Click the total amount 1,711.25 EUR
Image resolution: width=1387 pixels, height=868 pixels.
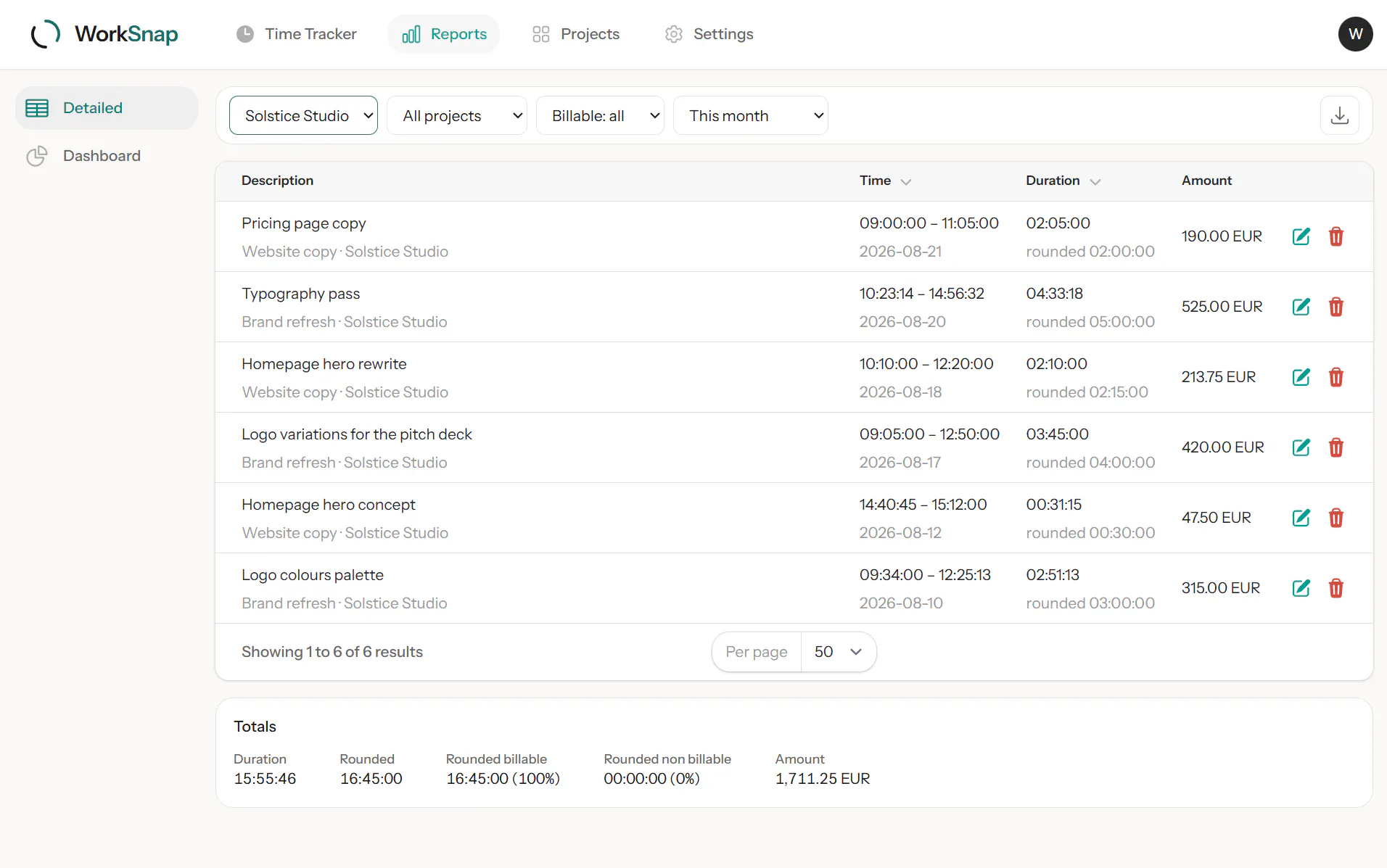pos(823,779)
